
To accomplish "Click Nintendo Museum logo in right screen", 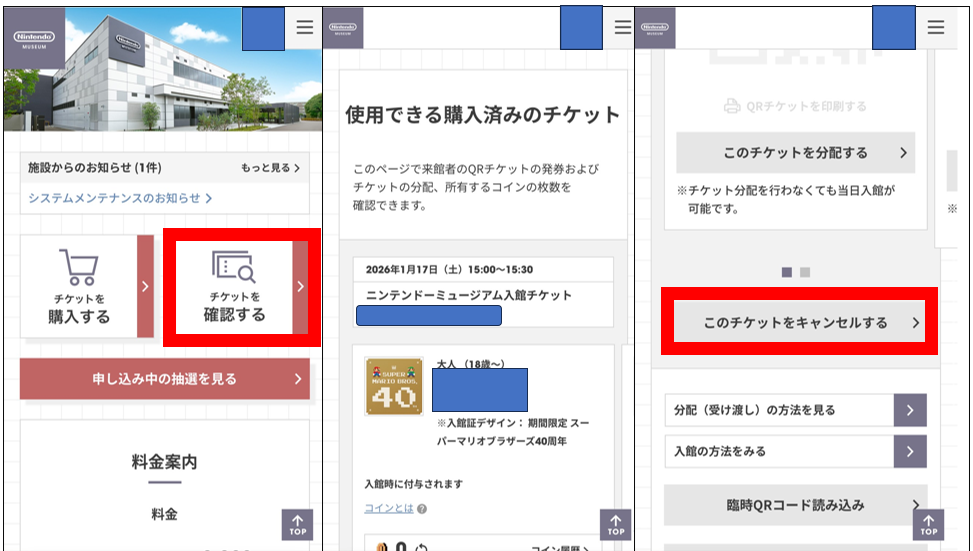I will [655, 29].
